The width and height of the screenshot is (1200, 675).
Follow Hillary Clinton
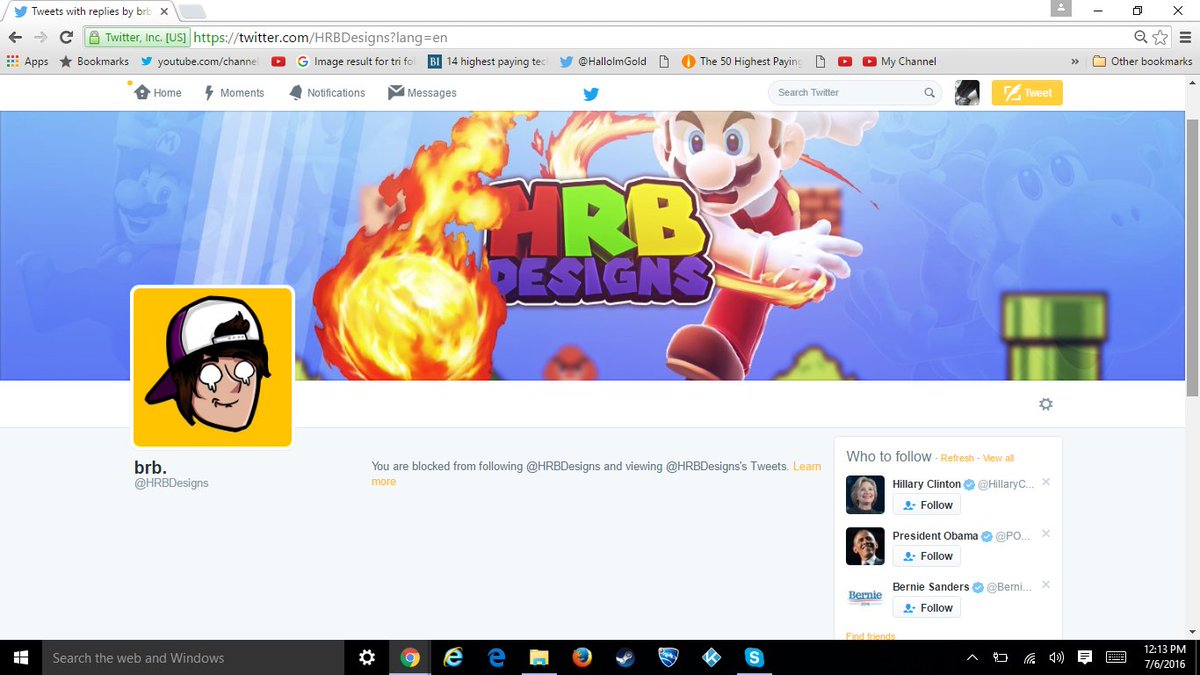click(x=926, y=505)
